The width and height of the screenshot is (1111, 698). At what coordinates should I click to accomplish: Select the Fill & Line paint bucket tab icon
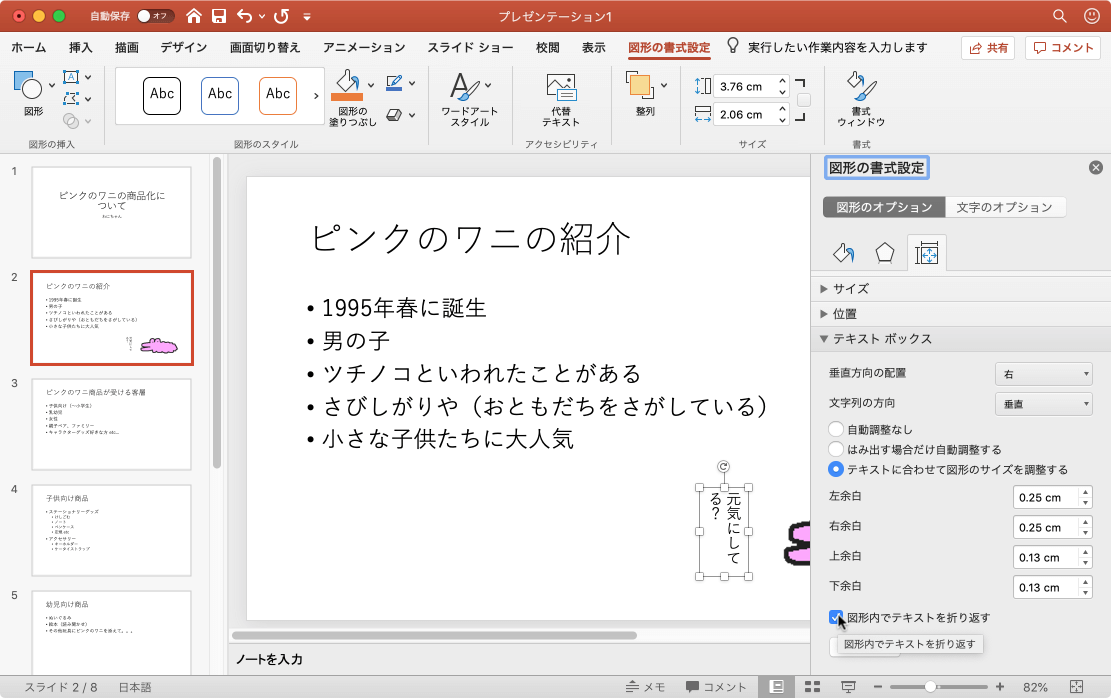[843, 253]
